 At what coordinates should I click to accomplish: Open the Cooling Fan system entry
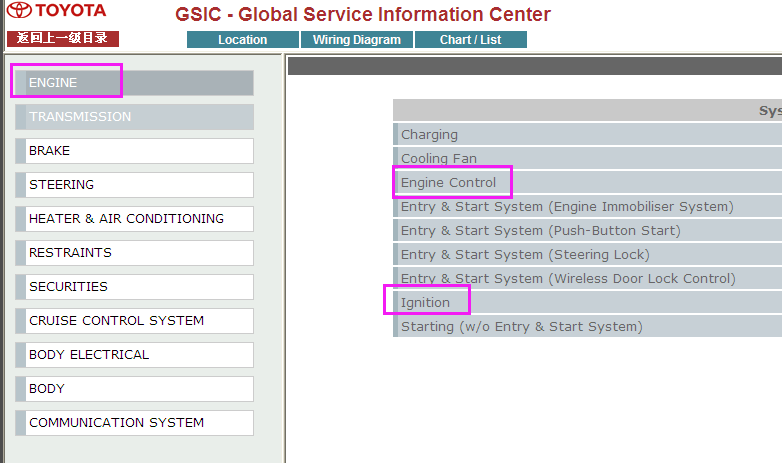pyautogui.click(x=439, y=159)
